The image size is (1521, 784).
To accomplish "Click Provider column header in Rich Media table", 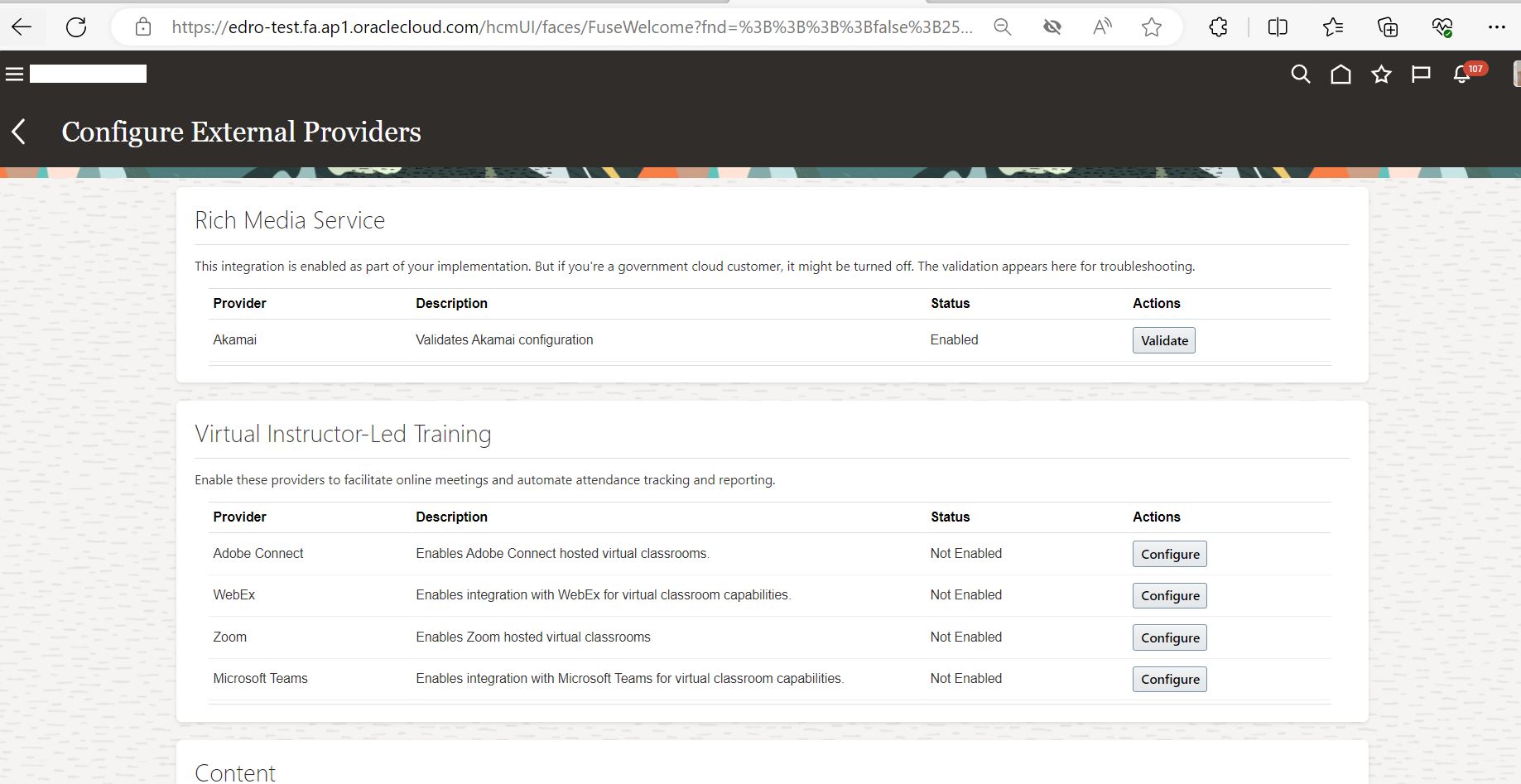I will [239, 303].
